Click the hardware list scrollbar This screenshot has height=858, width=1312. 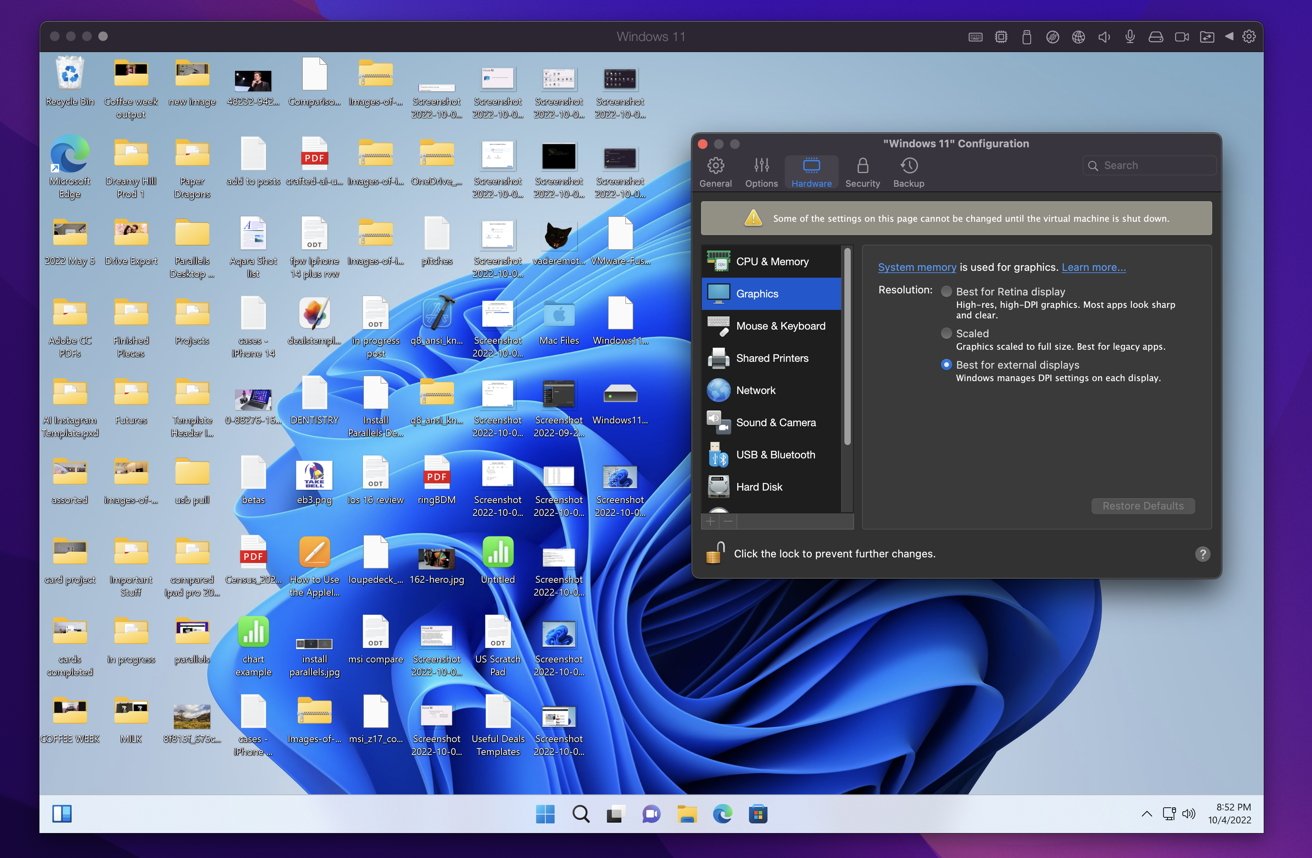[x=848, y=347]
